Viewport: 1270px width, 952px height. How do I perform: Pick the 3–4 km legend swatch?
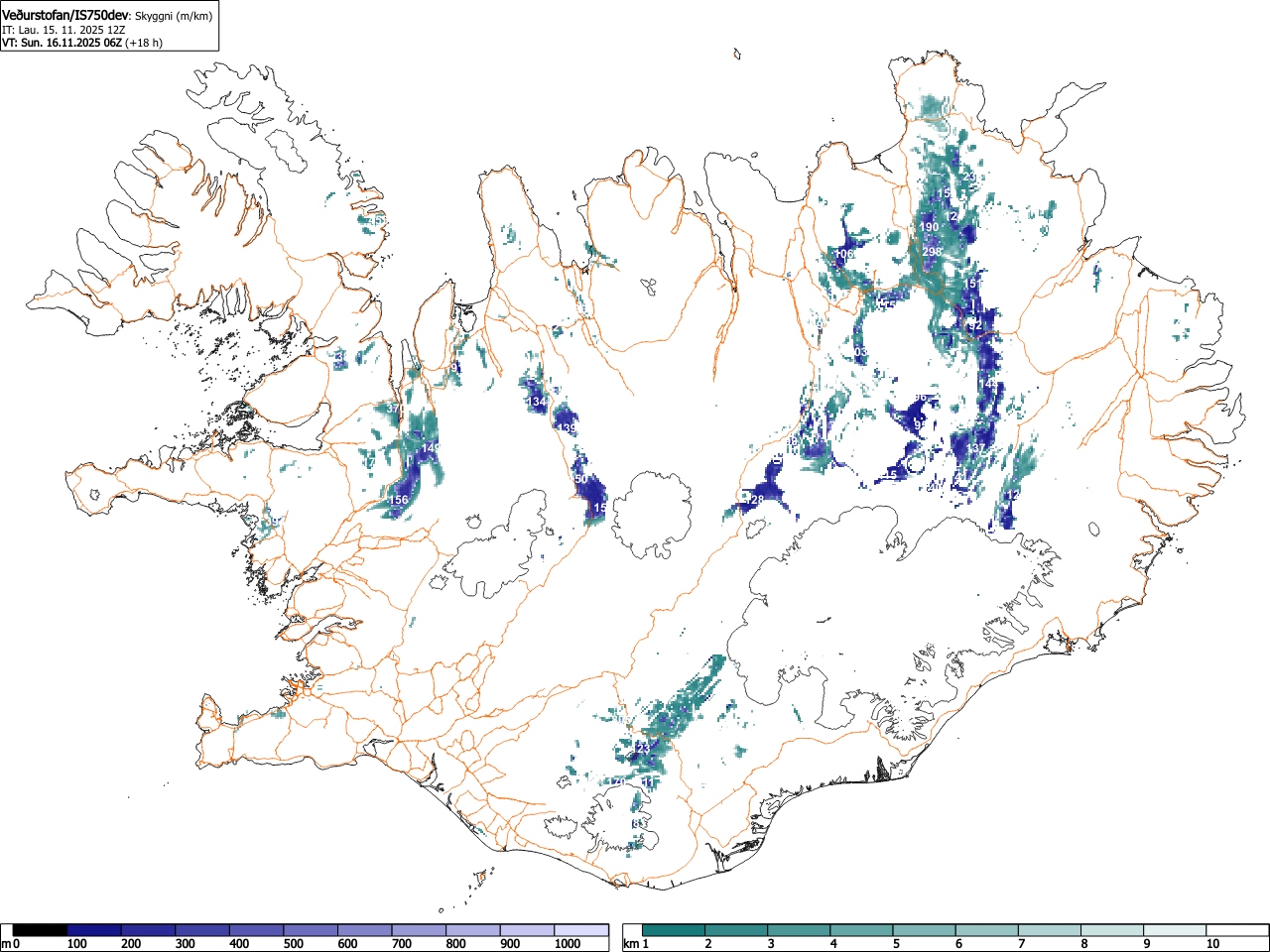click(800, 930)
